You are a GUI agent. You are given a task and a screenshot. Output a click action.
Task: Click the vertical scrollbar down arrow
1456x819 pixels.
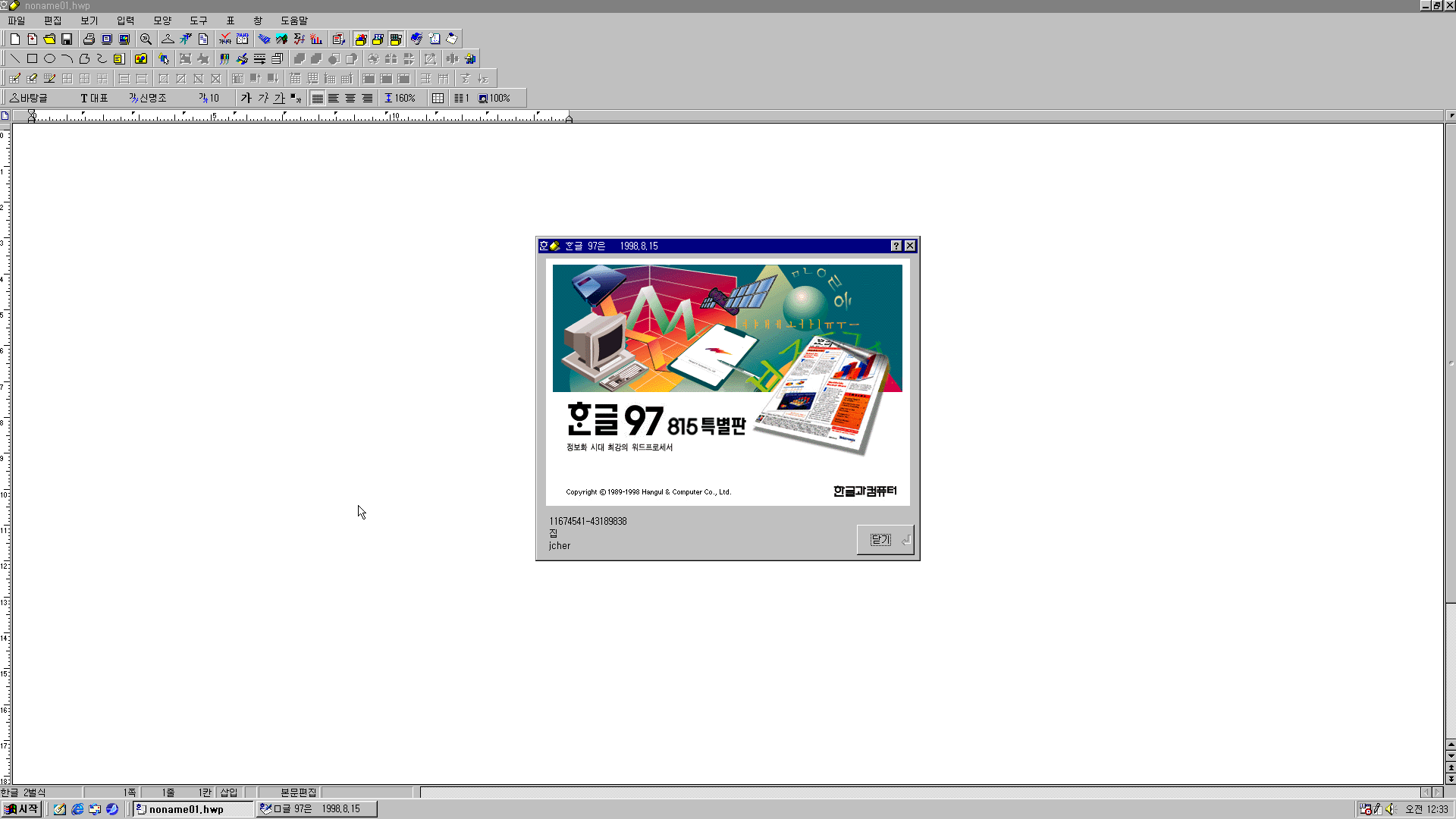(1451, 756)
